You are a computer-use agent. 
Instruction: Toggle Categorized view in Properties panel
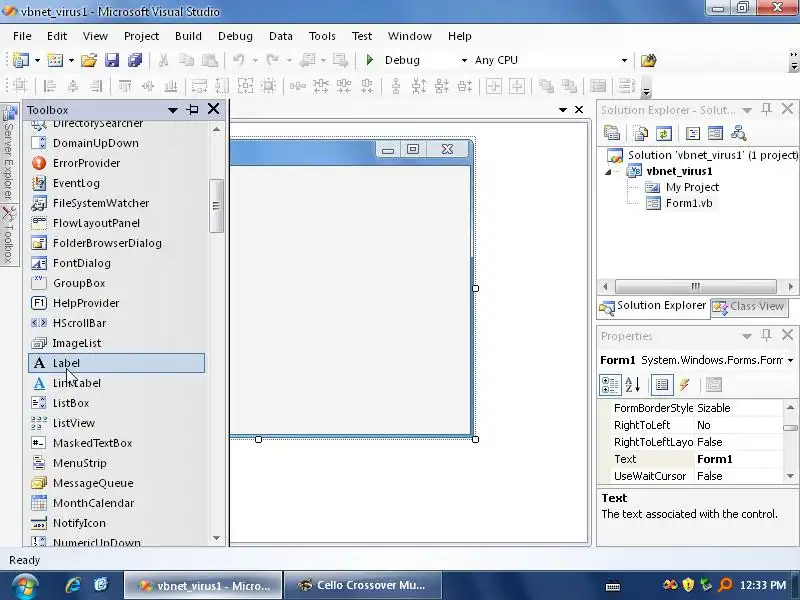(610, 385)
